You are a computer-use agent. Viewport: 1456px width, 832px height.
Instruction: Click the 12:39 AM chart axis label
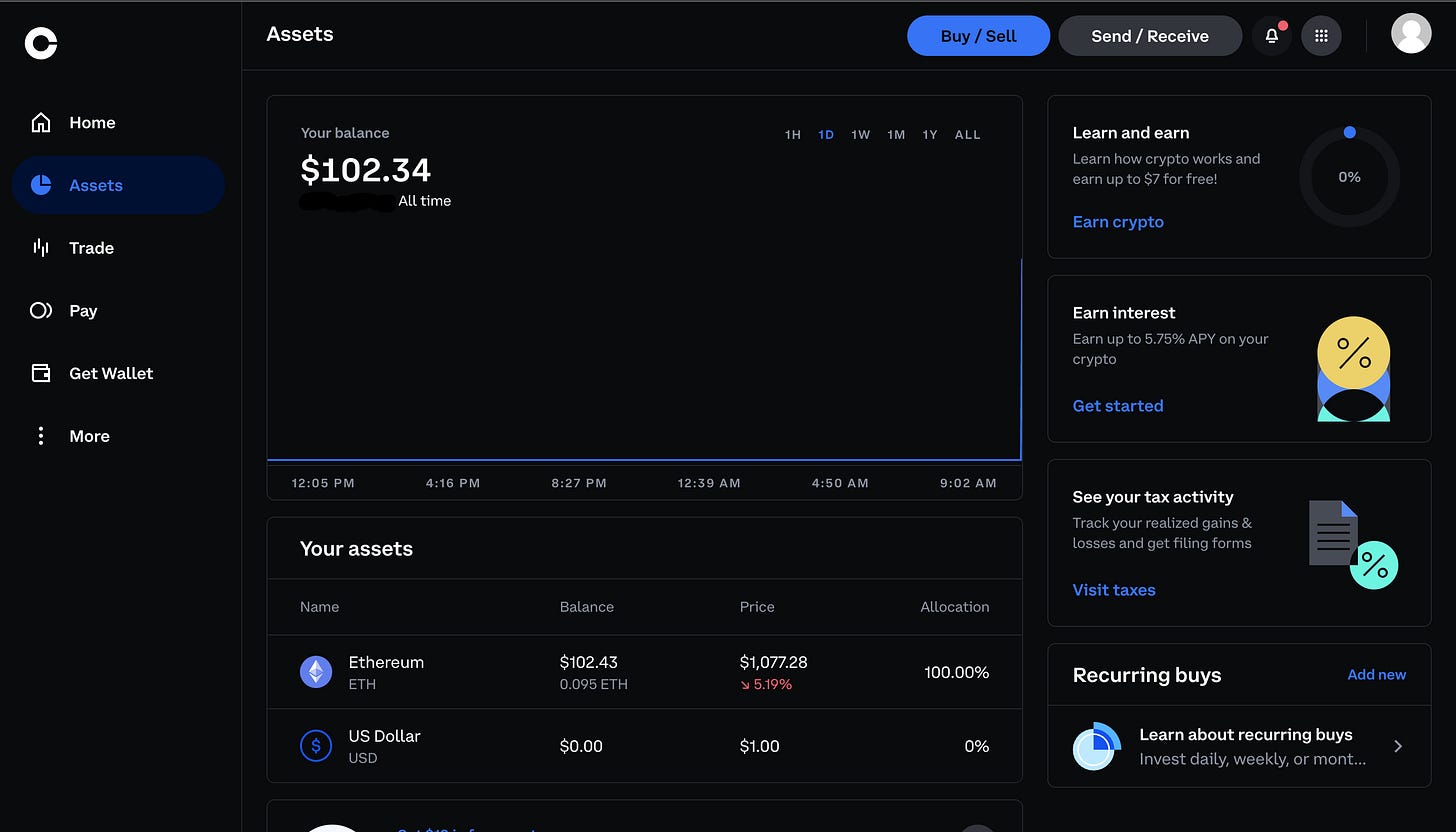(709, 483)
